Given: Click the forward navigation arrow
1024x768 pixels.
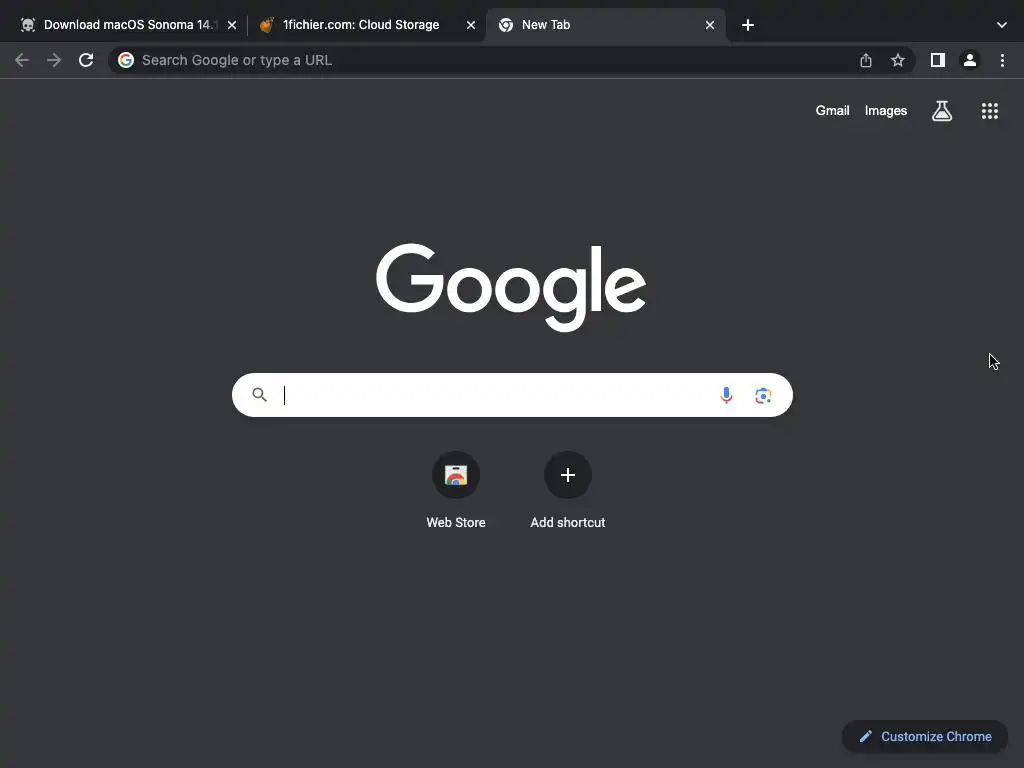Looking at the screenshot, I should pos(54,60).
